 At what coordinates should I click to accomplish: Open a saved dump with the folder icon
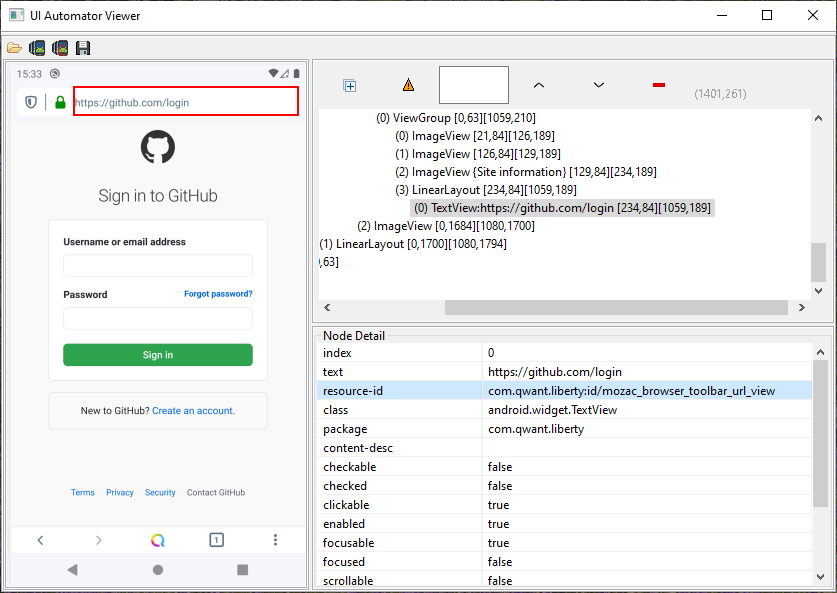(14, 48)
